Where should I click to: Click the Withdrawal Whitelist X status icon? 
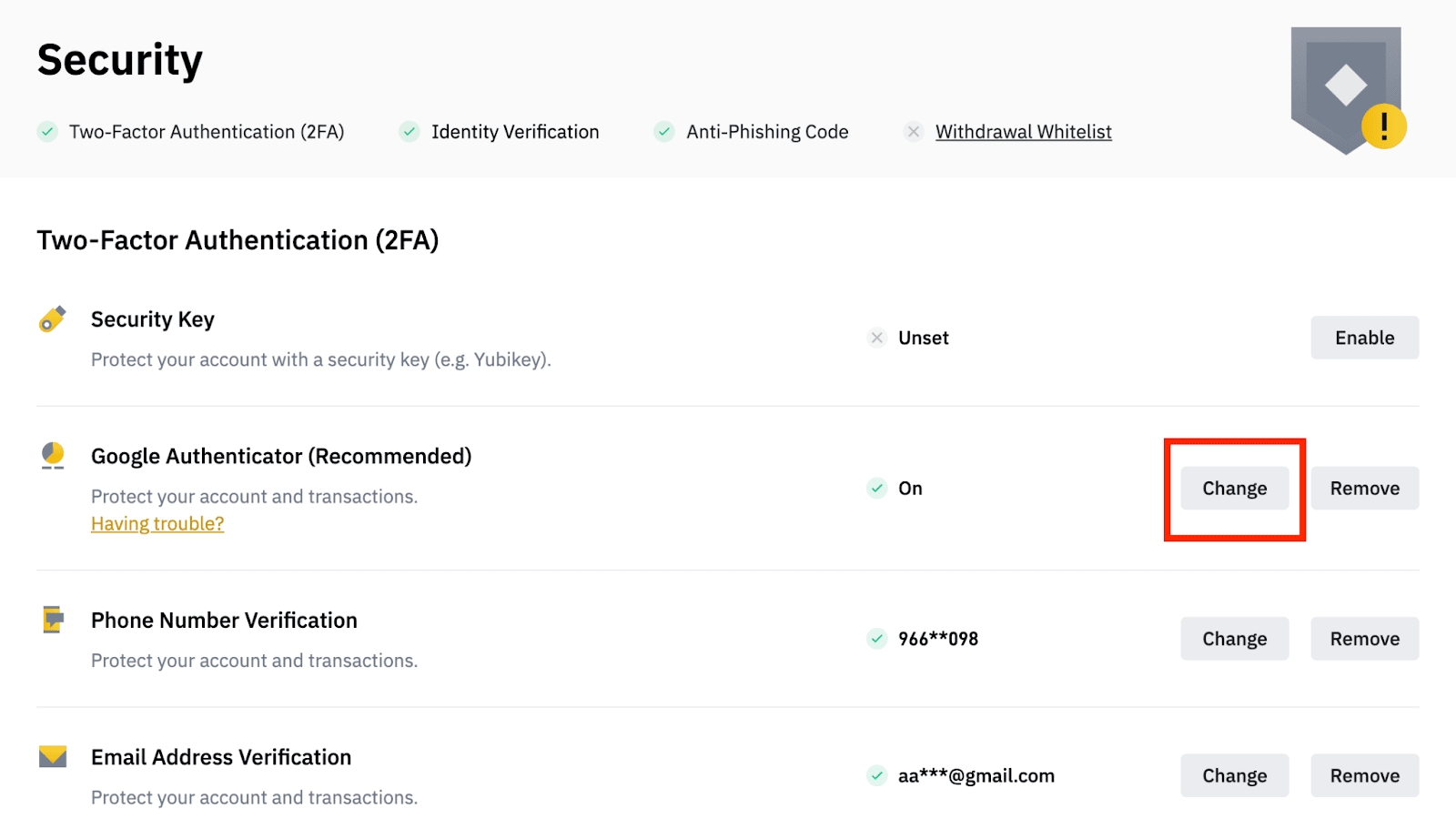pos(914,132)
